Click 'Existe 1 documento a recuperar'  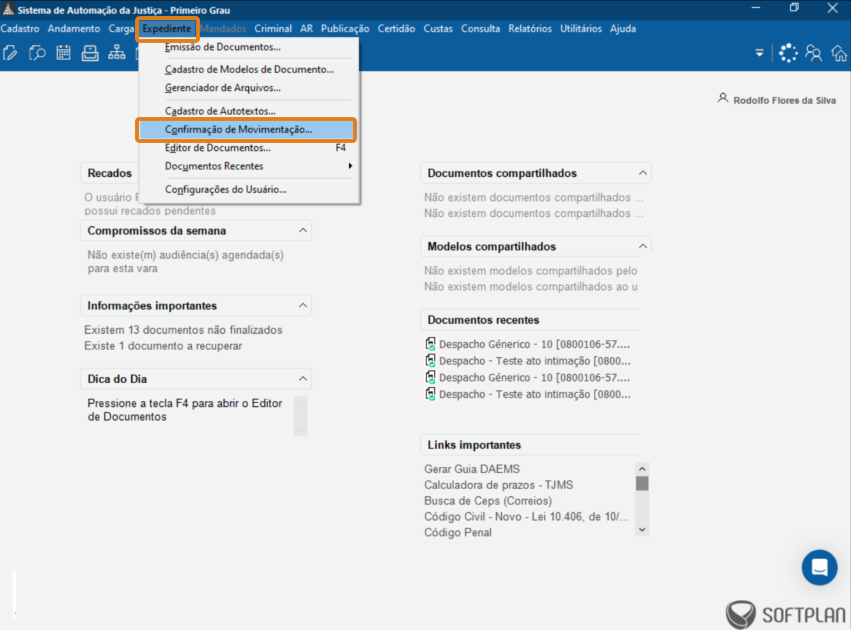click(x=163, y=346)
